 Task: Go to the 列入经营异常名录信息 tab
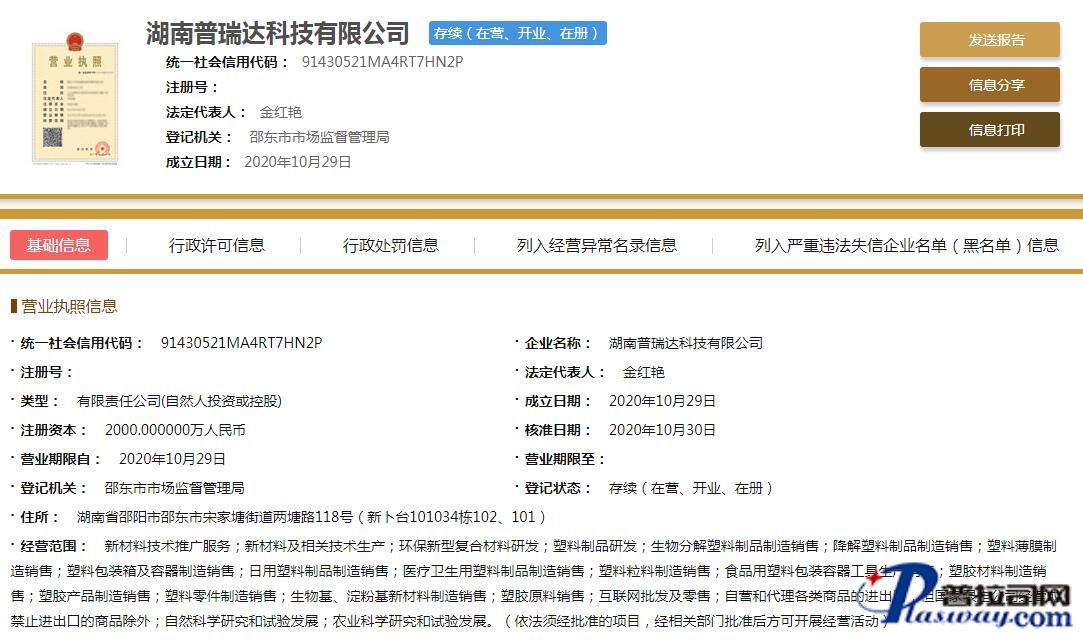tap(596, 245)
